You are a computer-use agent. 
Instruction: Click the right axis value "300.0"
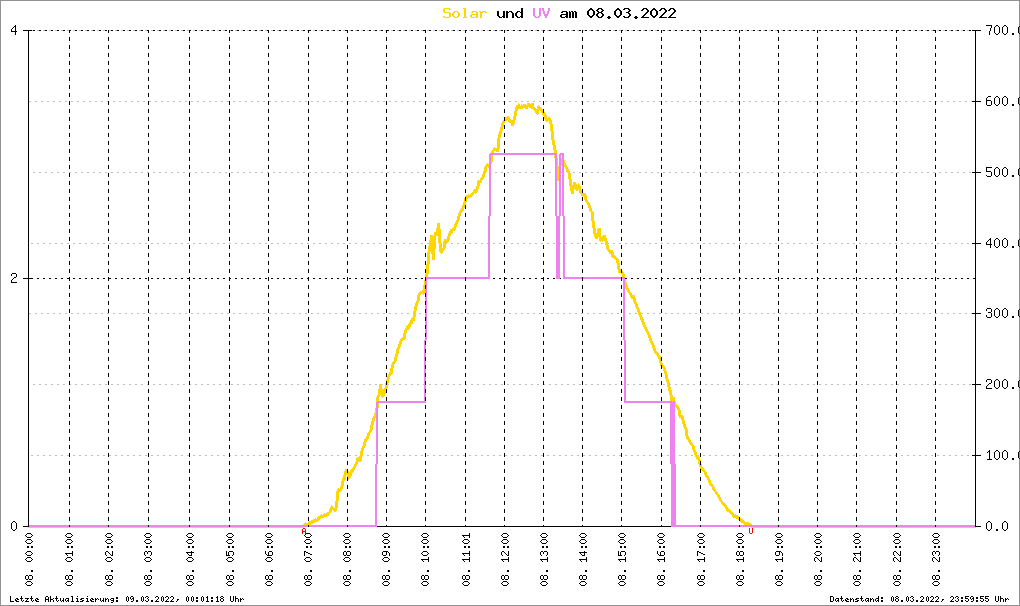click(1002, 313)
